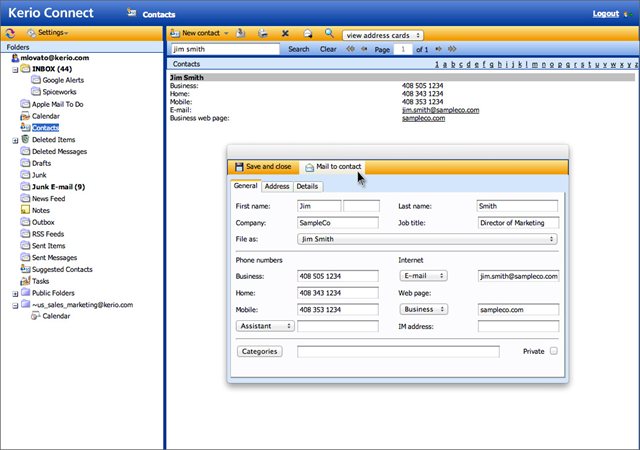Click the Mail to contact envelope icon
Image resolution: width=640 pixels, height=450 pixels.
pyautogui.click(x=309, y=167)
